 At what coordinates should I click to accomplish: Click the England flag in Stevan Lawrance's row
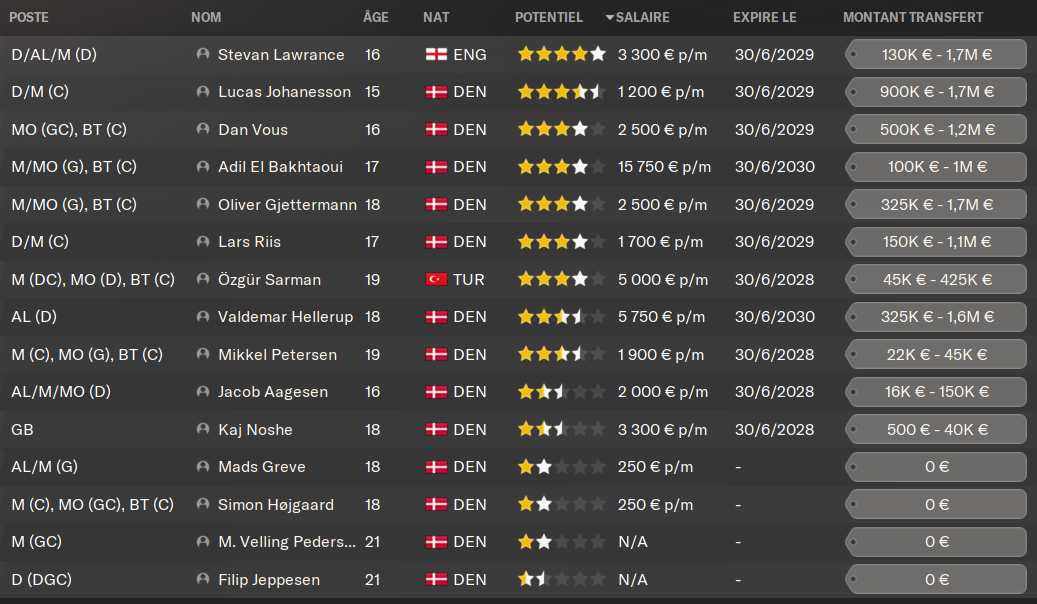[436, 54]
